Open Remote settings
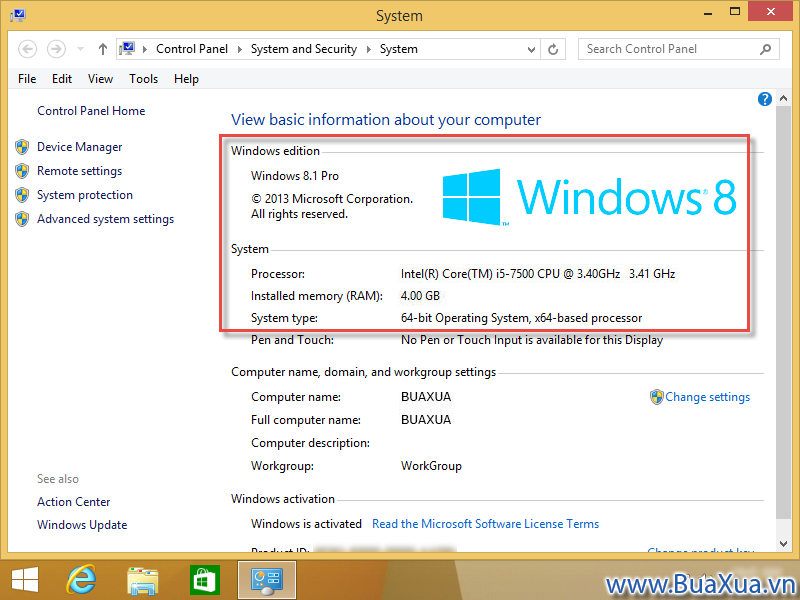 [x=80, y=171]
